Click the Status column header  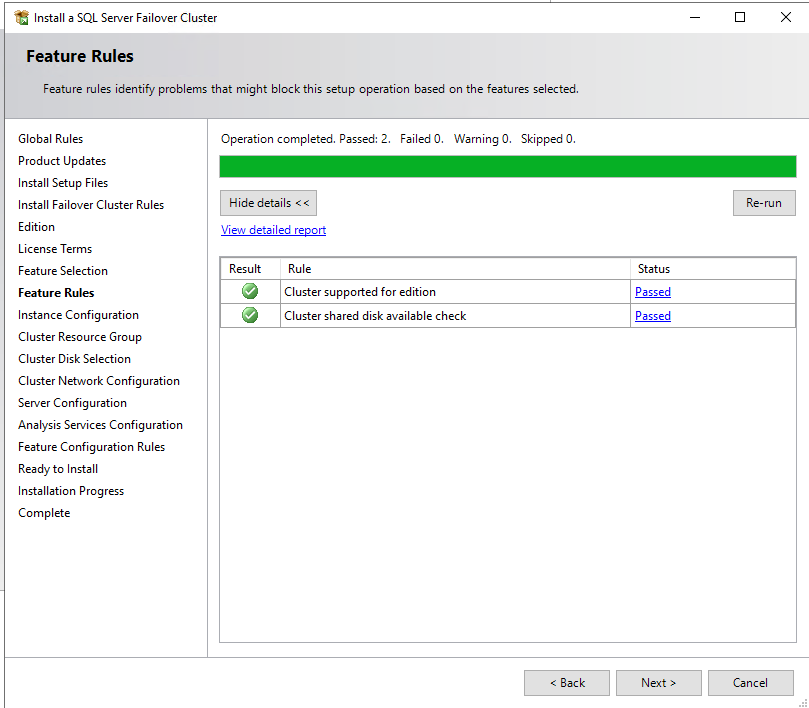(x=713, y=269)
